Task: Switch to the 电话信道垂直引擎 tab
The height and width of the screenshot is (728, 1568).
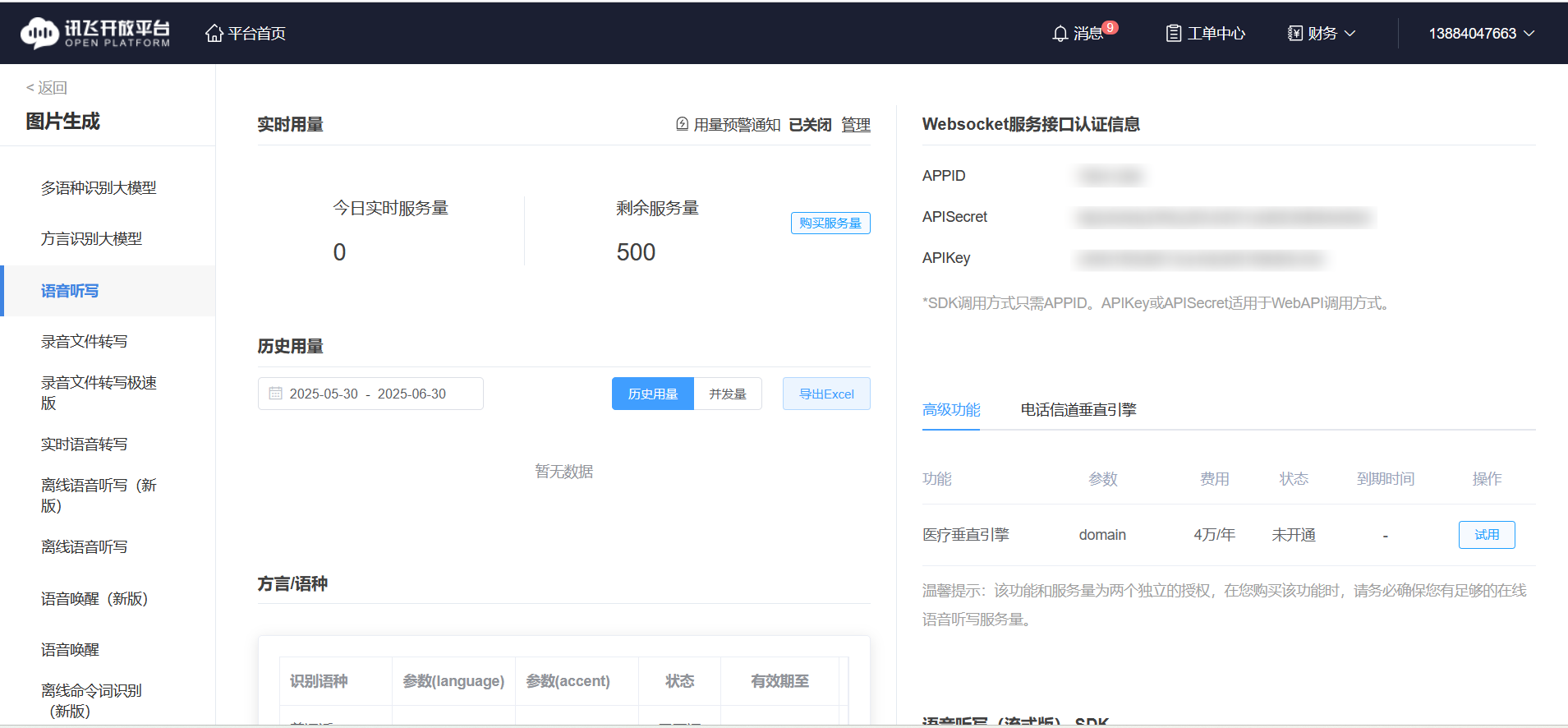Action: (x=1078, y=410)
